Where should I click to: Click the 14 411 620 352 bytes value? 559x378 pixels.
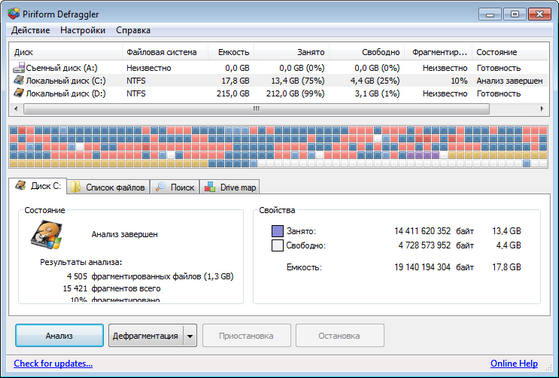[x=422, y=231]
